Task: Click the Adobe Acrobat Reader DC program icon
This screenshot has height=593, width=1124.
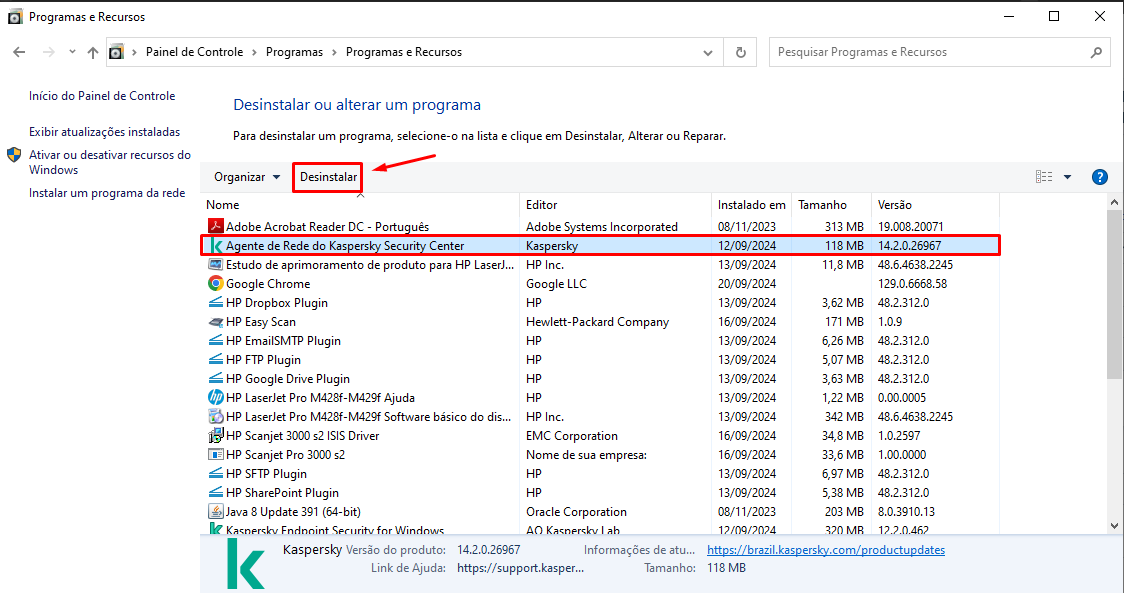Action: tap(215, 226)
